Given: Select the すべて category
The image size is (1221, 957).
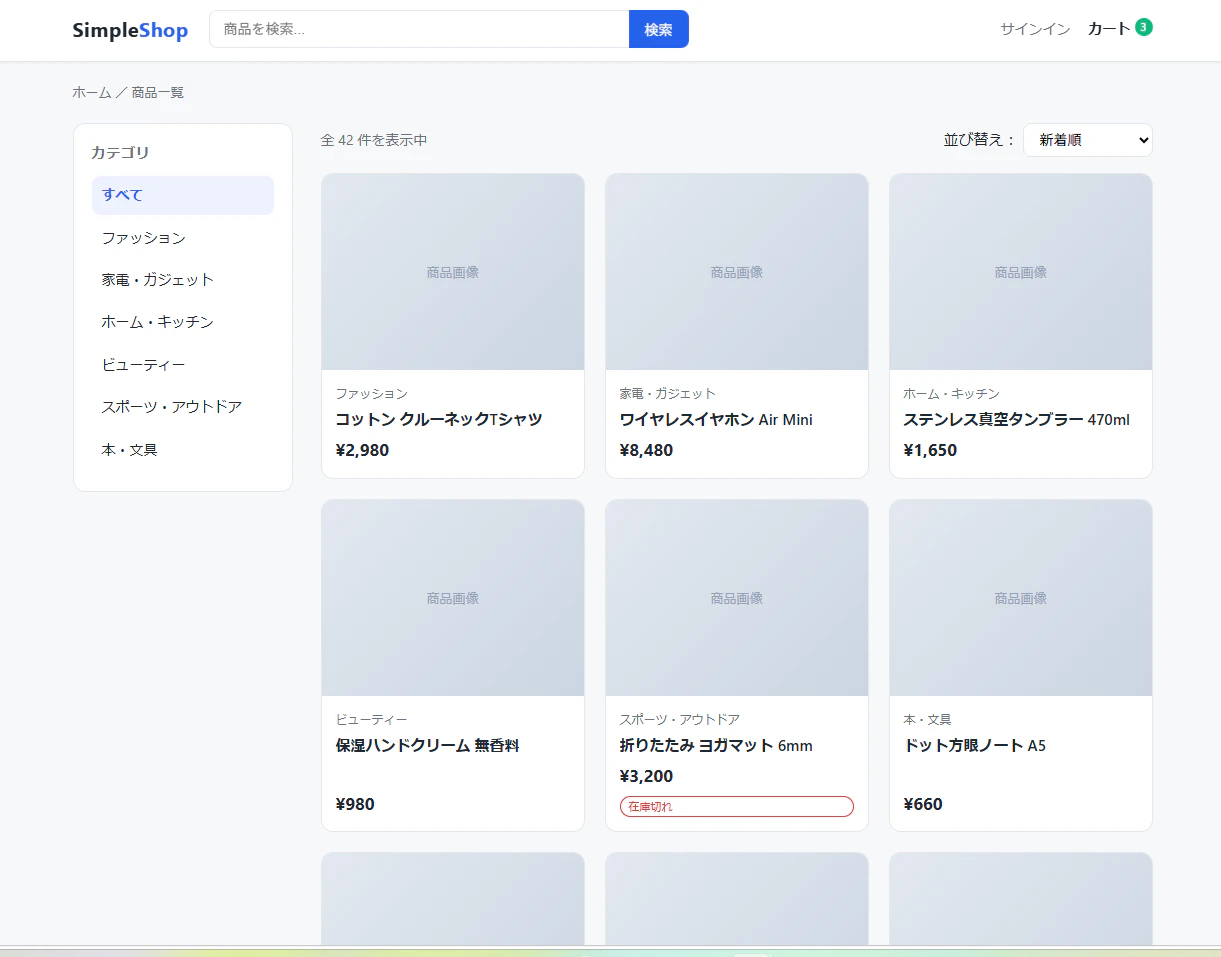Looking at the screenshot, I should (183, 195).
